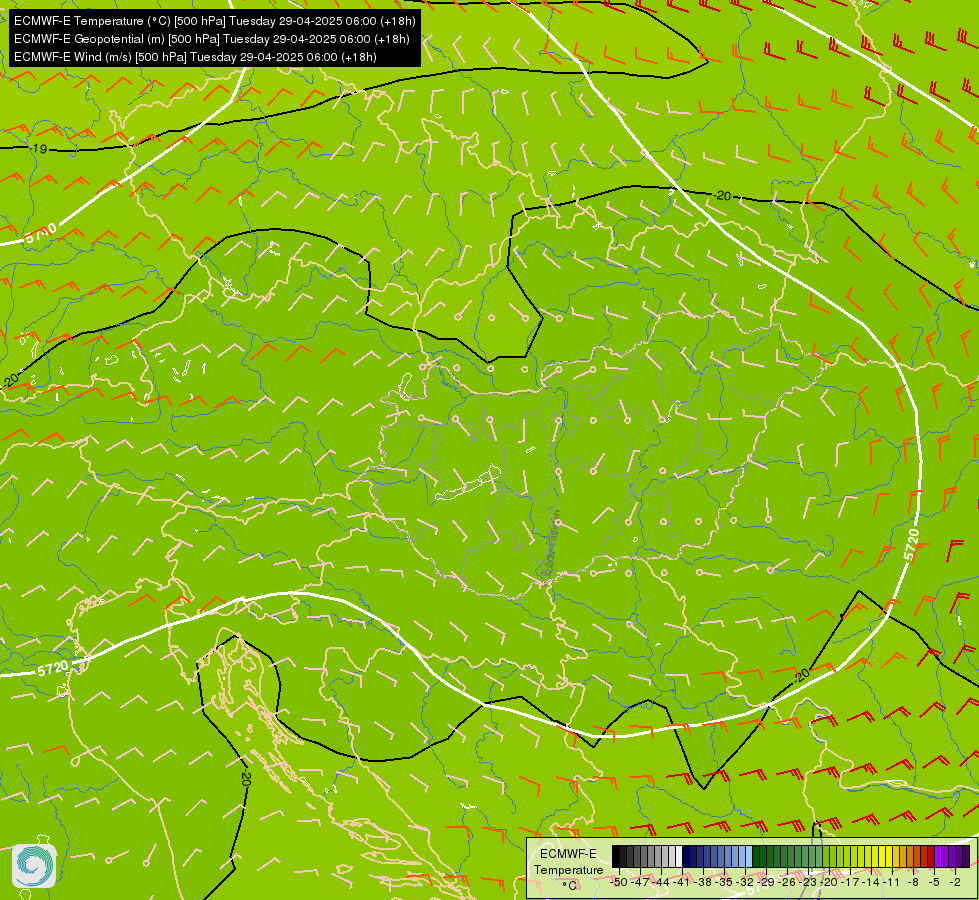Click the -23 legend value
Screen dimensions: 979x900
pyautogui.click(x=808, y=882)
